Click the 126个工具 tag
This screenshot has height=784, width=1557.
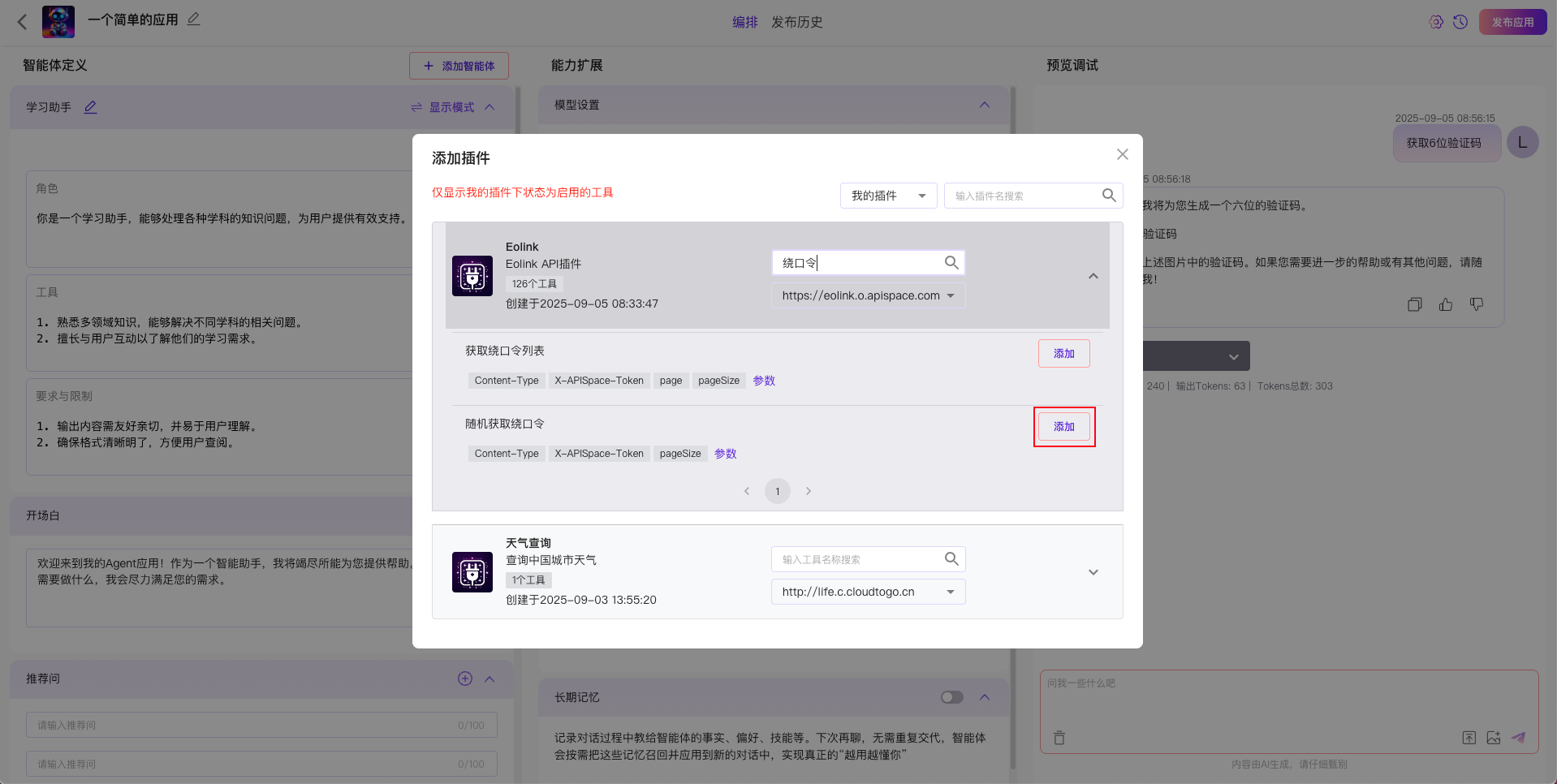pos(534,284)
